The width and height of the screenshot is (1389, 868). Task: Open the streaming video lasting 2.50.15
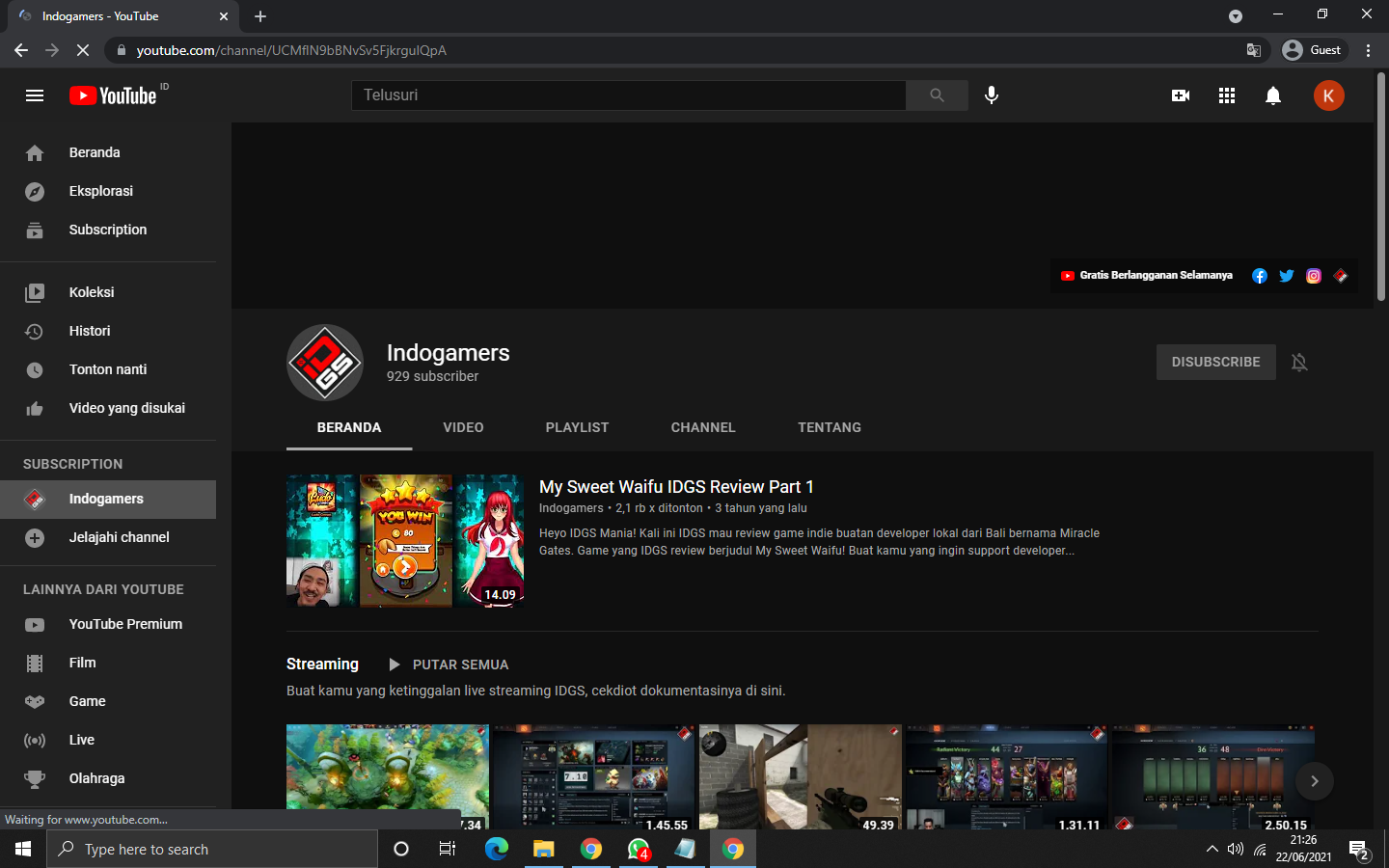(x=1213, y=777)
